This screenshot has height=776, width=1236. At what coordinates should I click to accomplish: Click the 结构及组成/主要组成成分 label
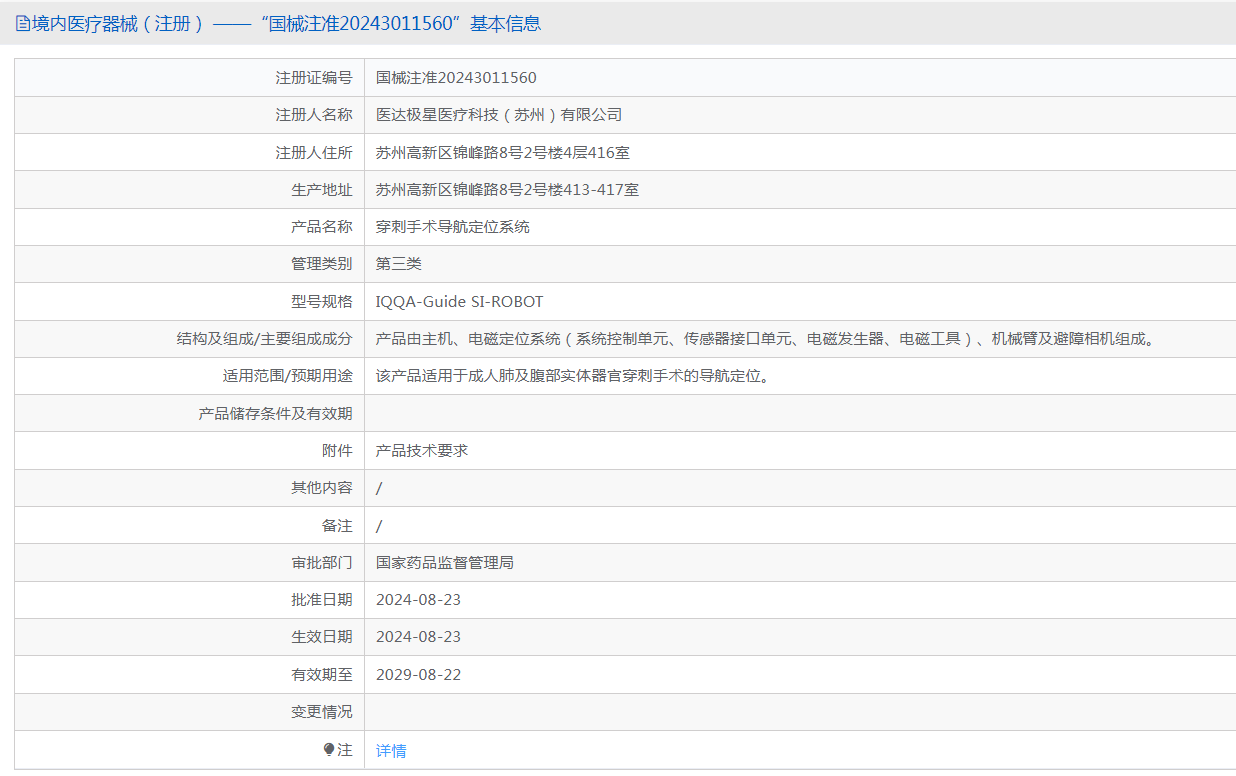coord(265,339)
